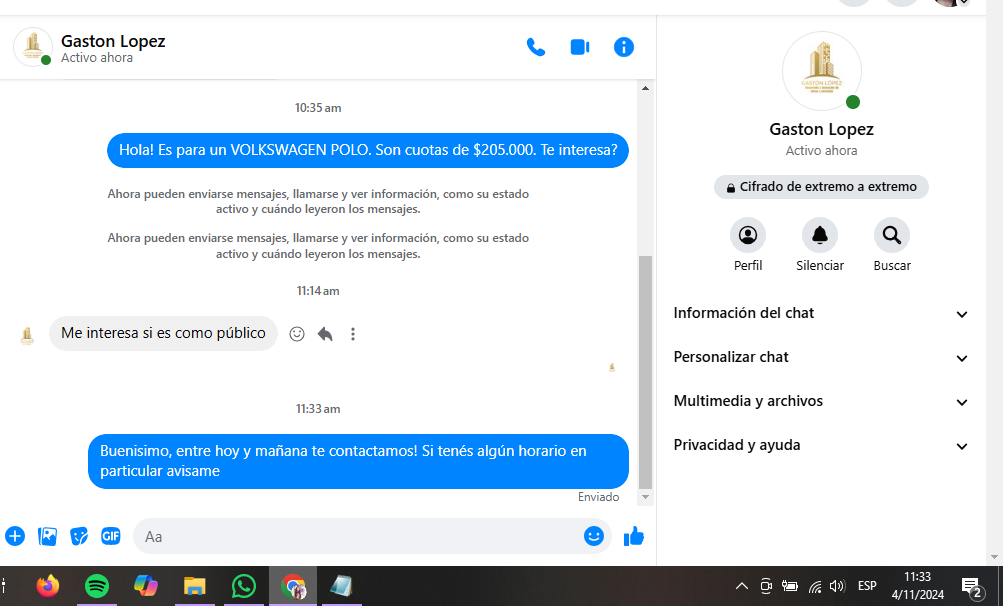The width and height of the screenshot is (1003, 606).
Task: Send a thumbs-up like
Action: (634, 536)
